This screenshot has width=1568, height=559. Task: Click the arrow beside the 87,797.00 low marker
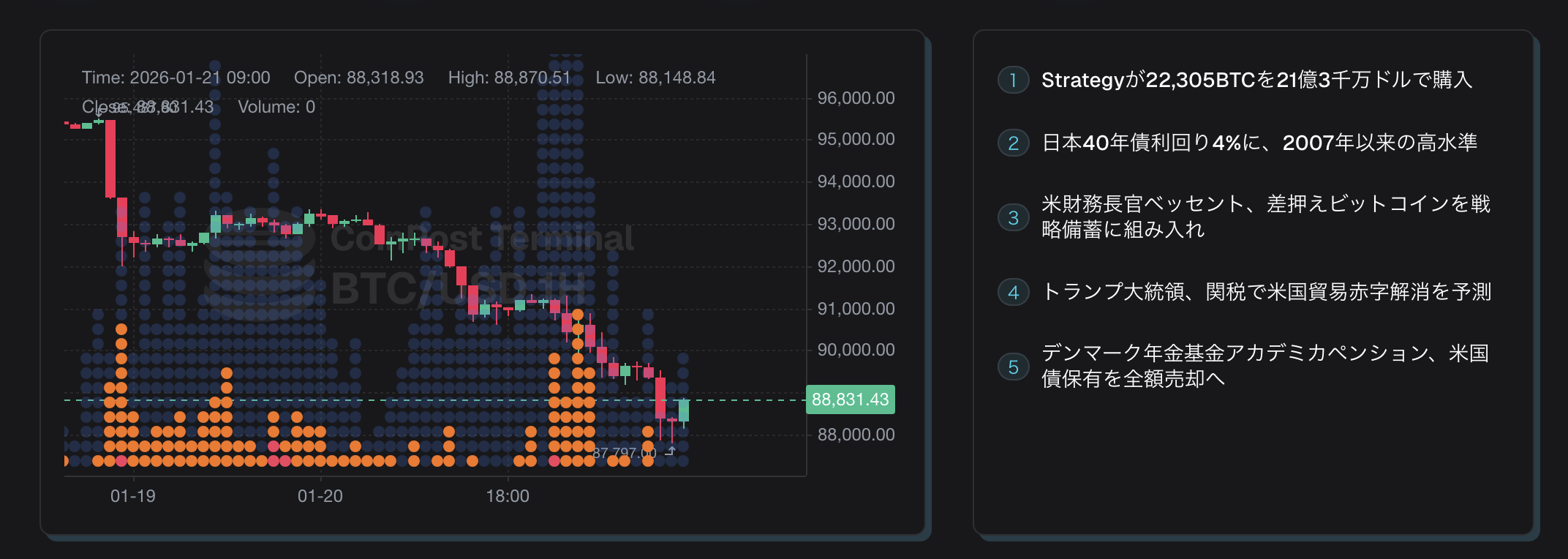pyautogui.click(x=669, y=452)
